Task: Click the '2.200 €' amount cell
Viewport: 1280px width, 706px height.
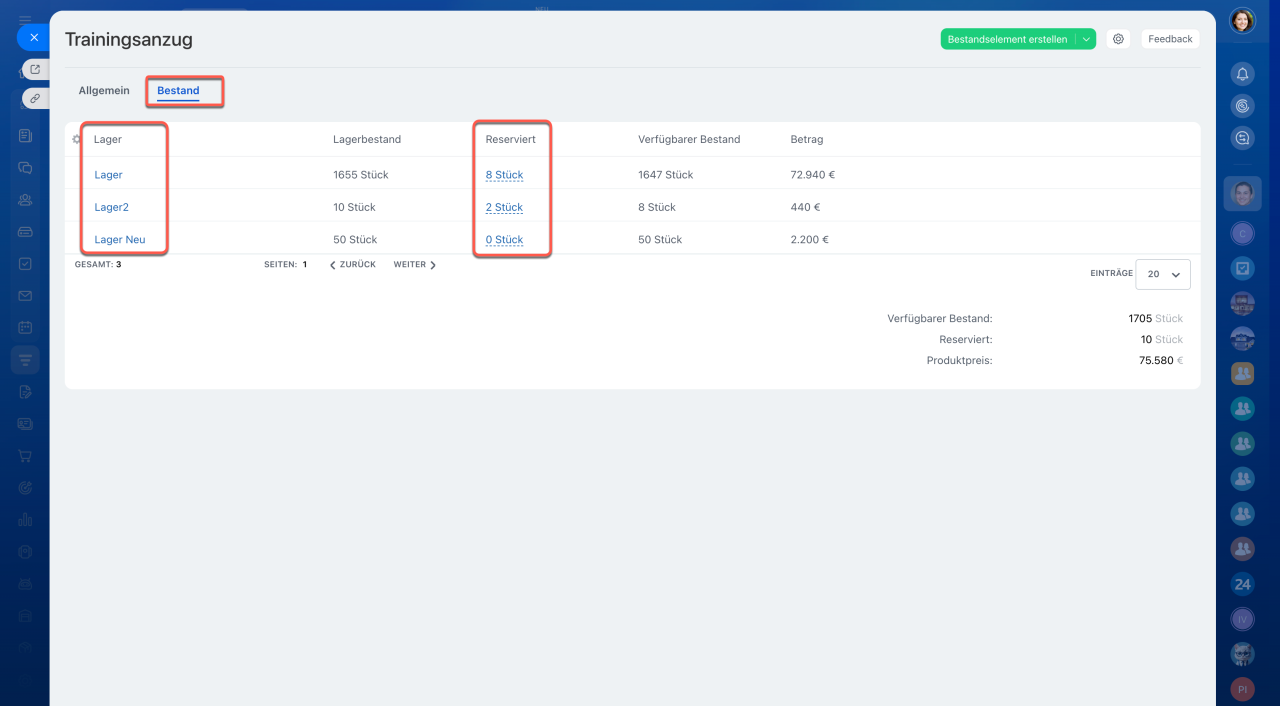Action: 810,239
